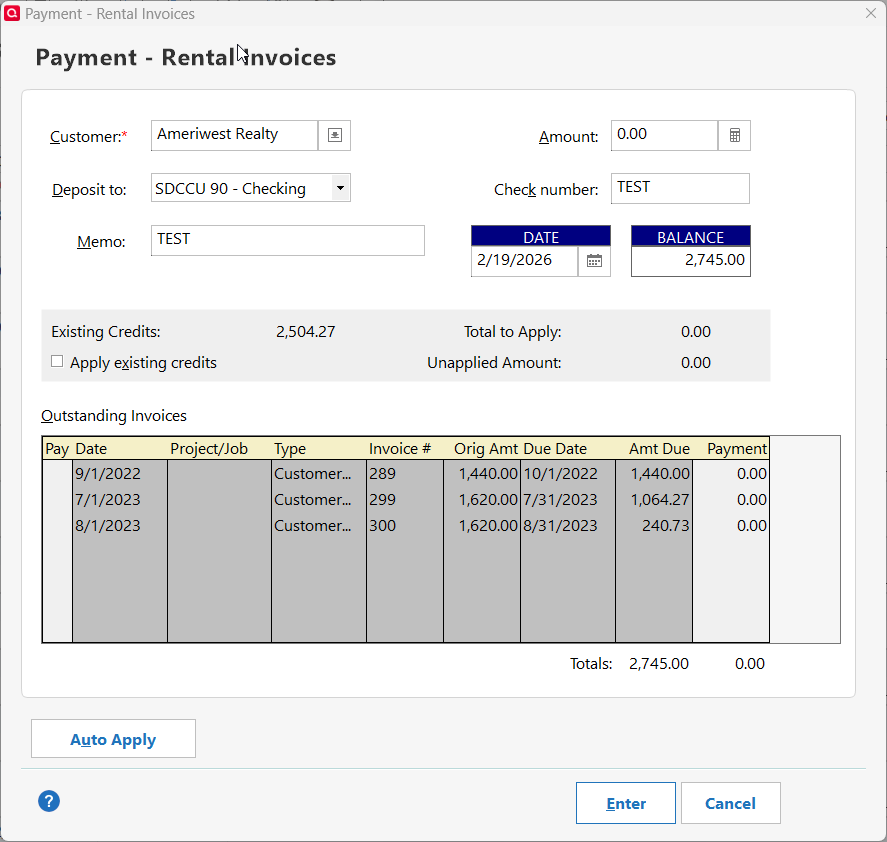Click the Cancel button
The height and width of the screenshot is (842, 887).
(x=730, y=803)
